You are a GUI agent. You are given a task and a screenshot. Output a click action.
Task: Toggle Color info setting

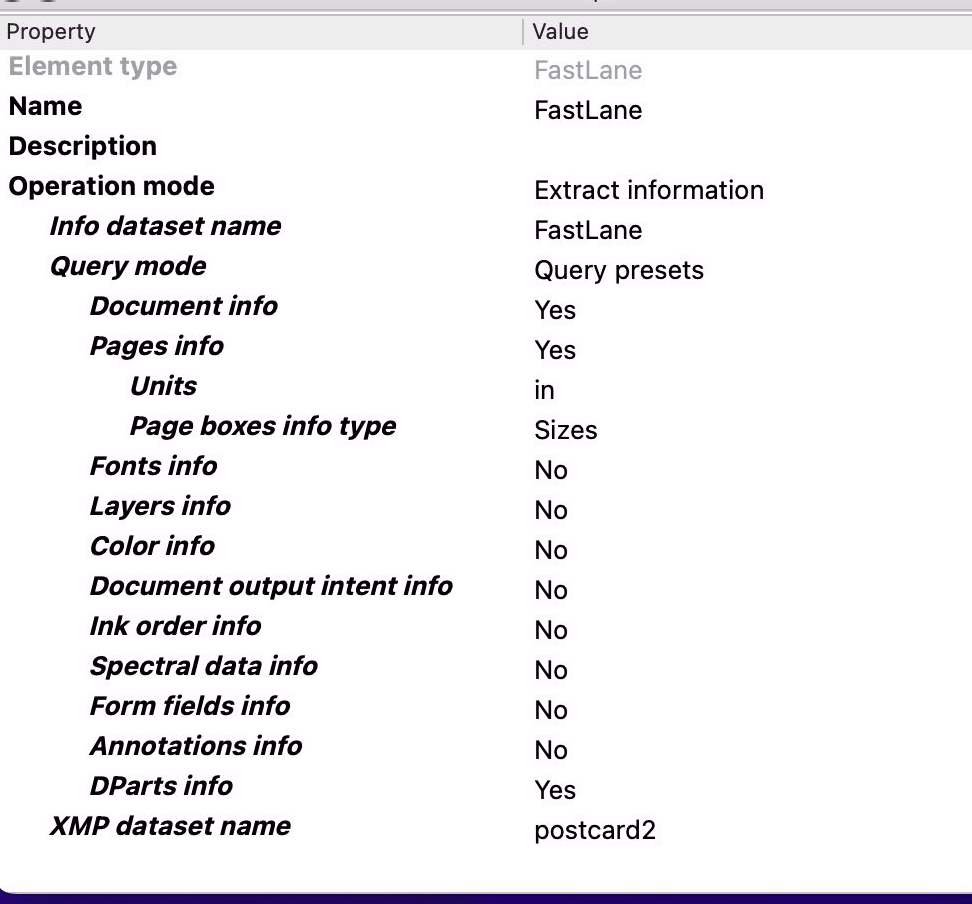(x=551, y=550)
